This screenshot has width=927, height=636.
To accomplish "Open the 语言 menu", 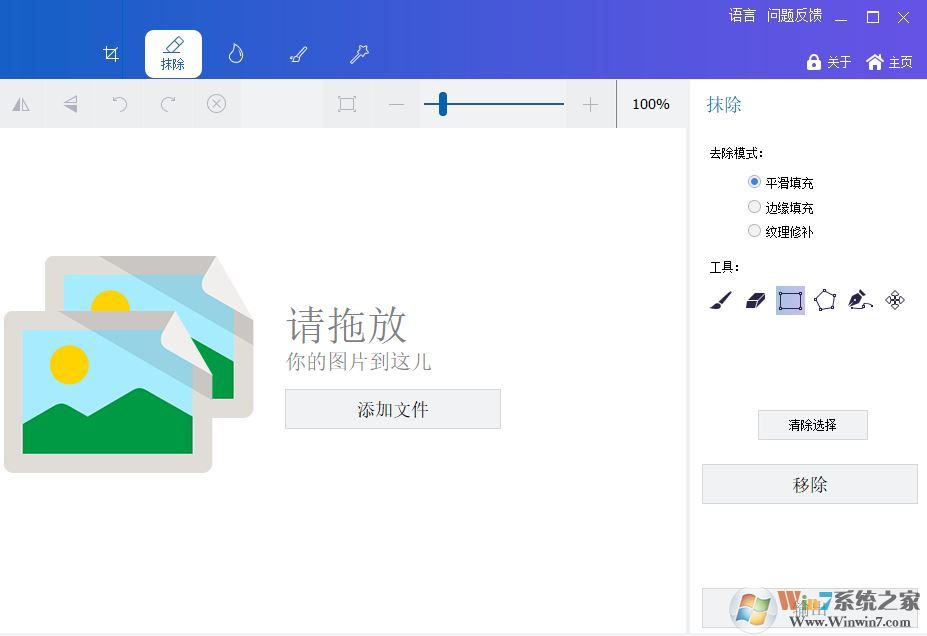I will pyautogui.click(x=742, y=16).
